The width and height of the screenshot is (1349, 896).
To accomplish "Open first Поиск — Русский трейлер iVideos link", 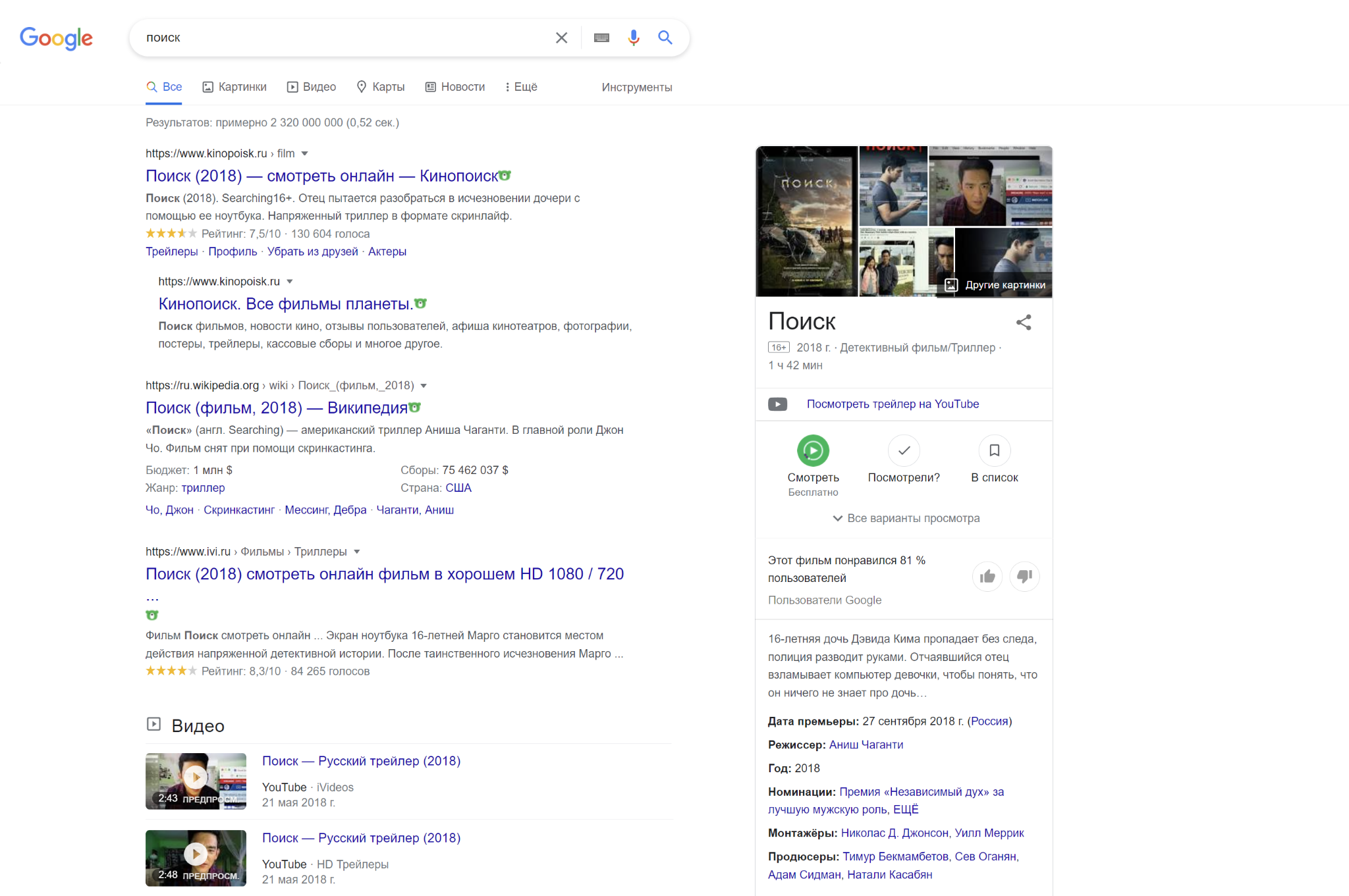I will coord(362,761).
